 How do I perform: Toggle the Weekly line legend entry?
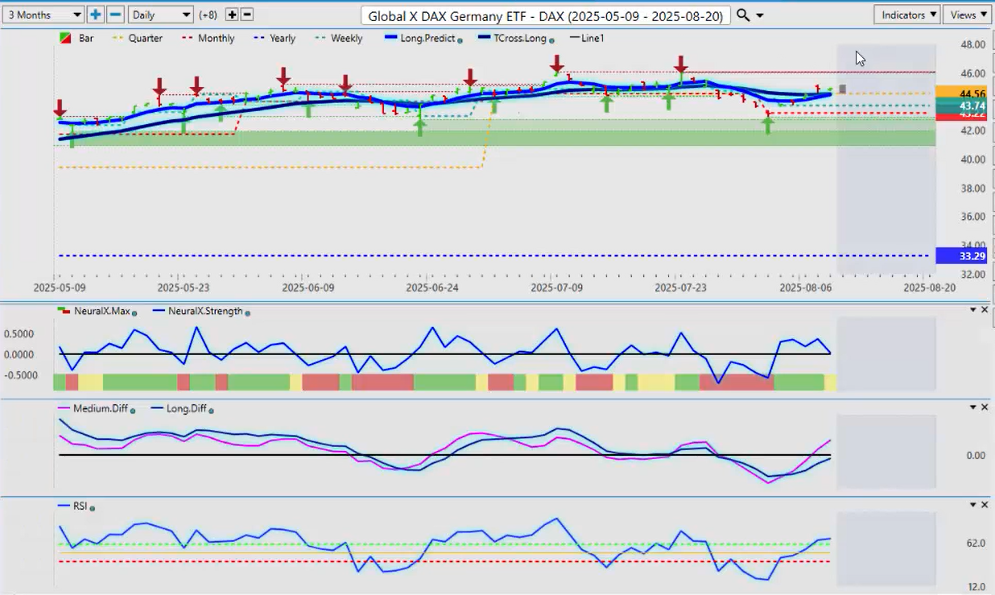pos(339,39)
